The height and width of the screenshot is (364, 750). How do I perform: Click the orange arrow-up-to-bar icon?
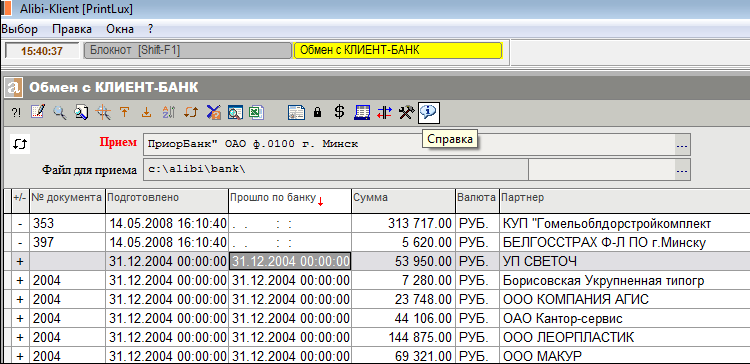[x=124, y=113]
